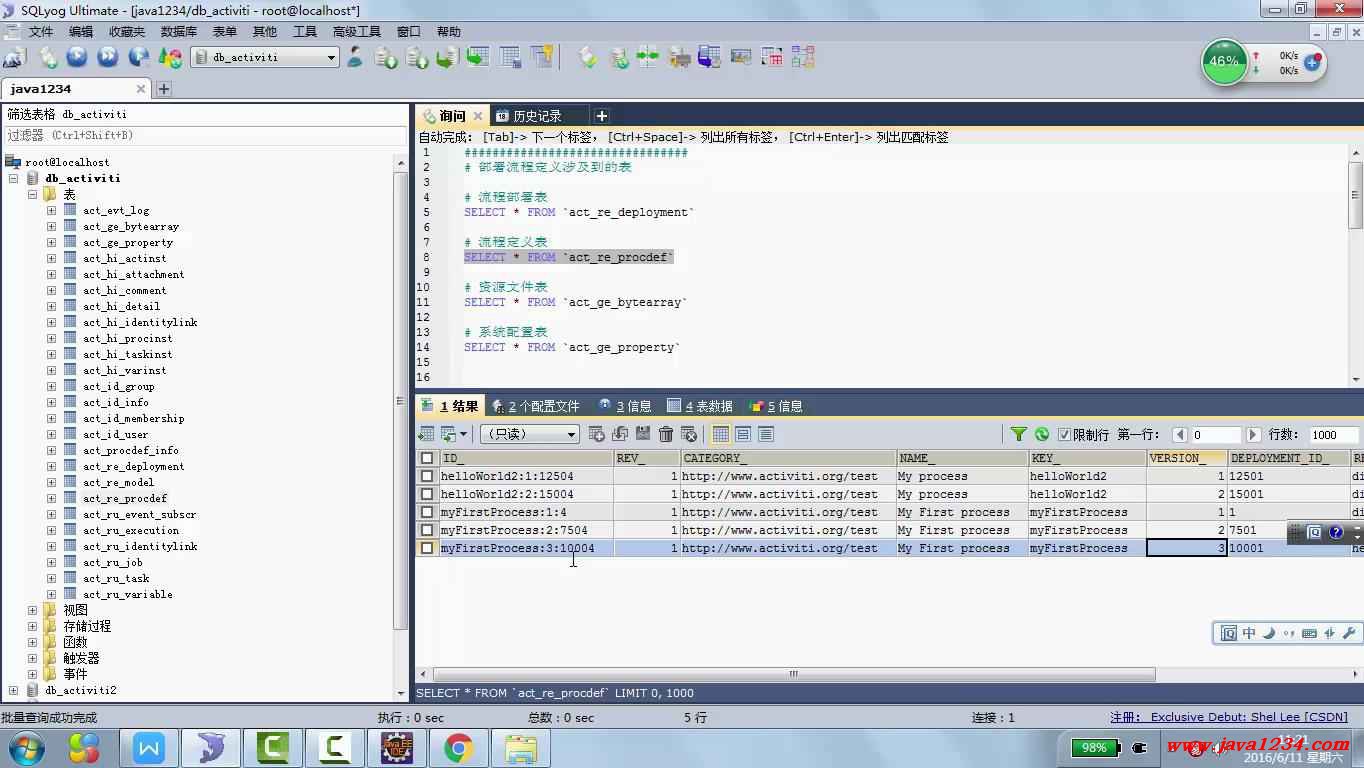The width and height of the screenshot is (1364, 768).
Task: Sort by the NAME_ column header
Action: pyautogui.click(x=962, y=458)
